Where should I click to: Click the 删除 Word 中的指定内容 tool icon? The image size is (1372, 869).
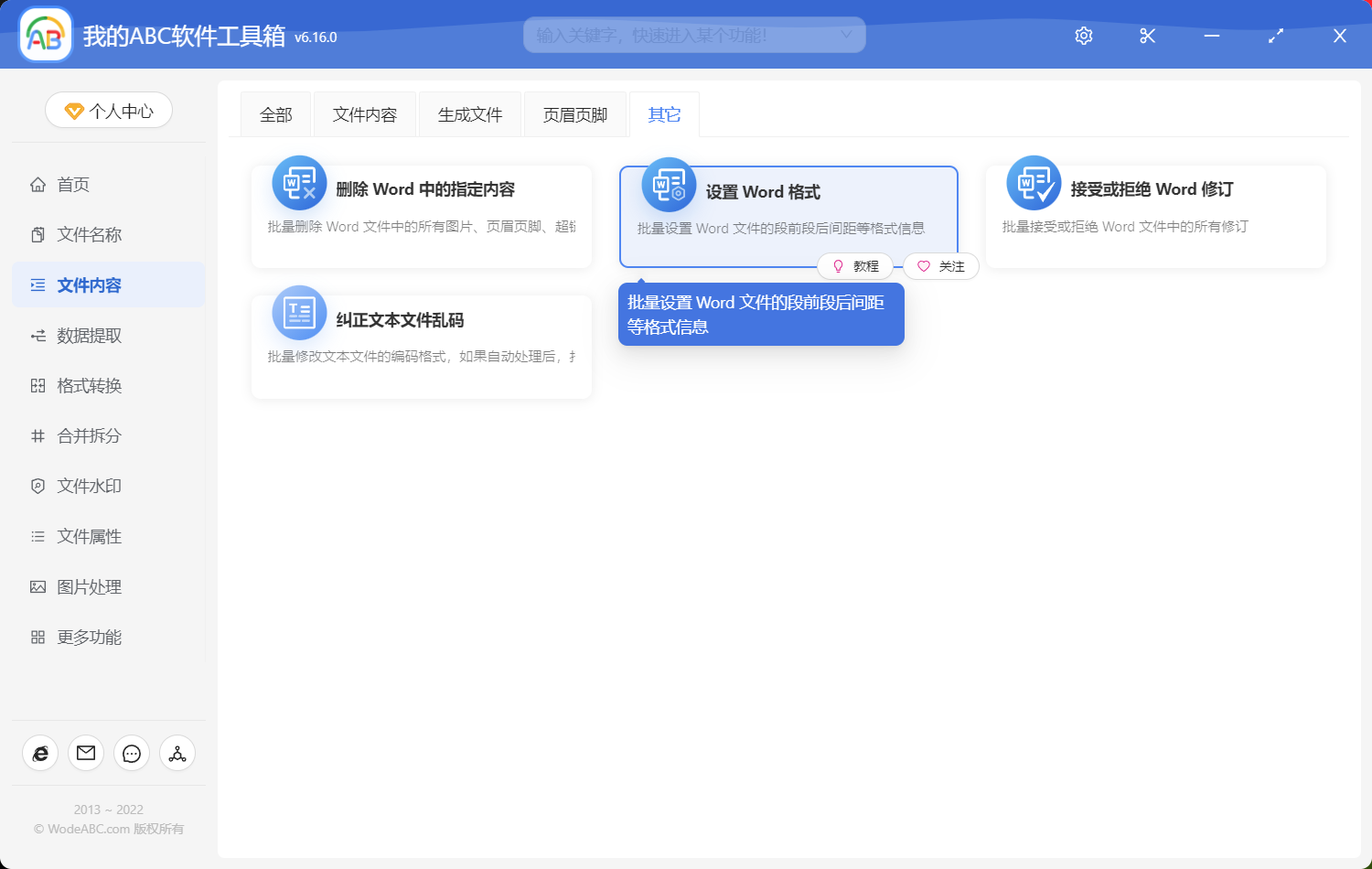point(299,183)
